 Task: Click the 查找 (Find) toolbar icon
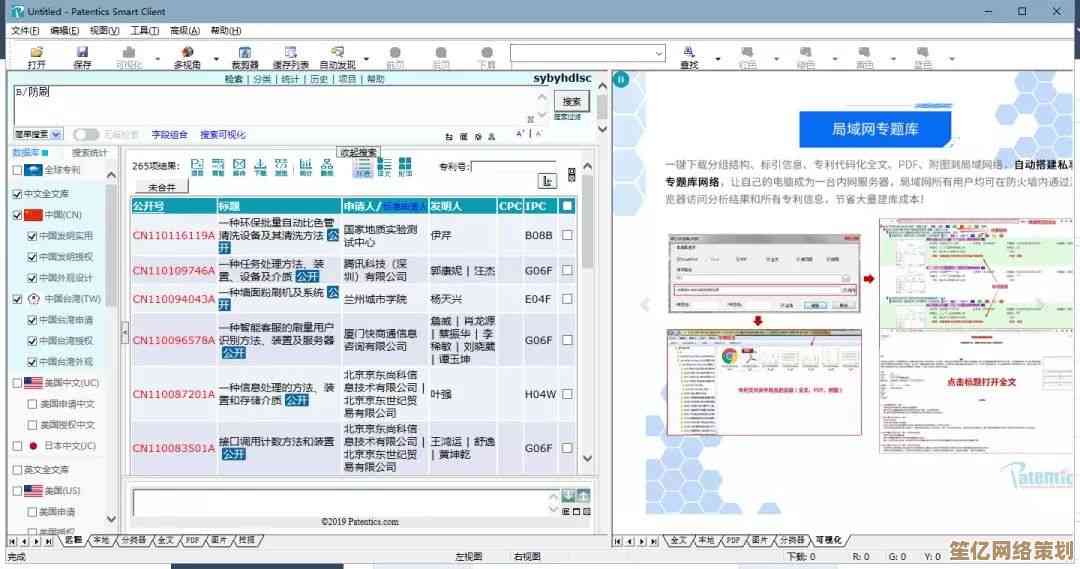pos(689,56)
